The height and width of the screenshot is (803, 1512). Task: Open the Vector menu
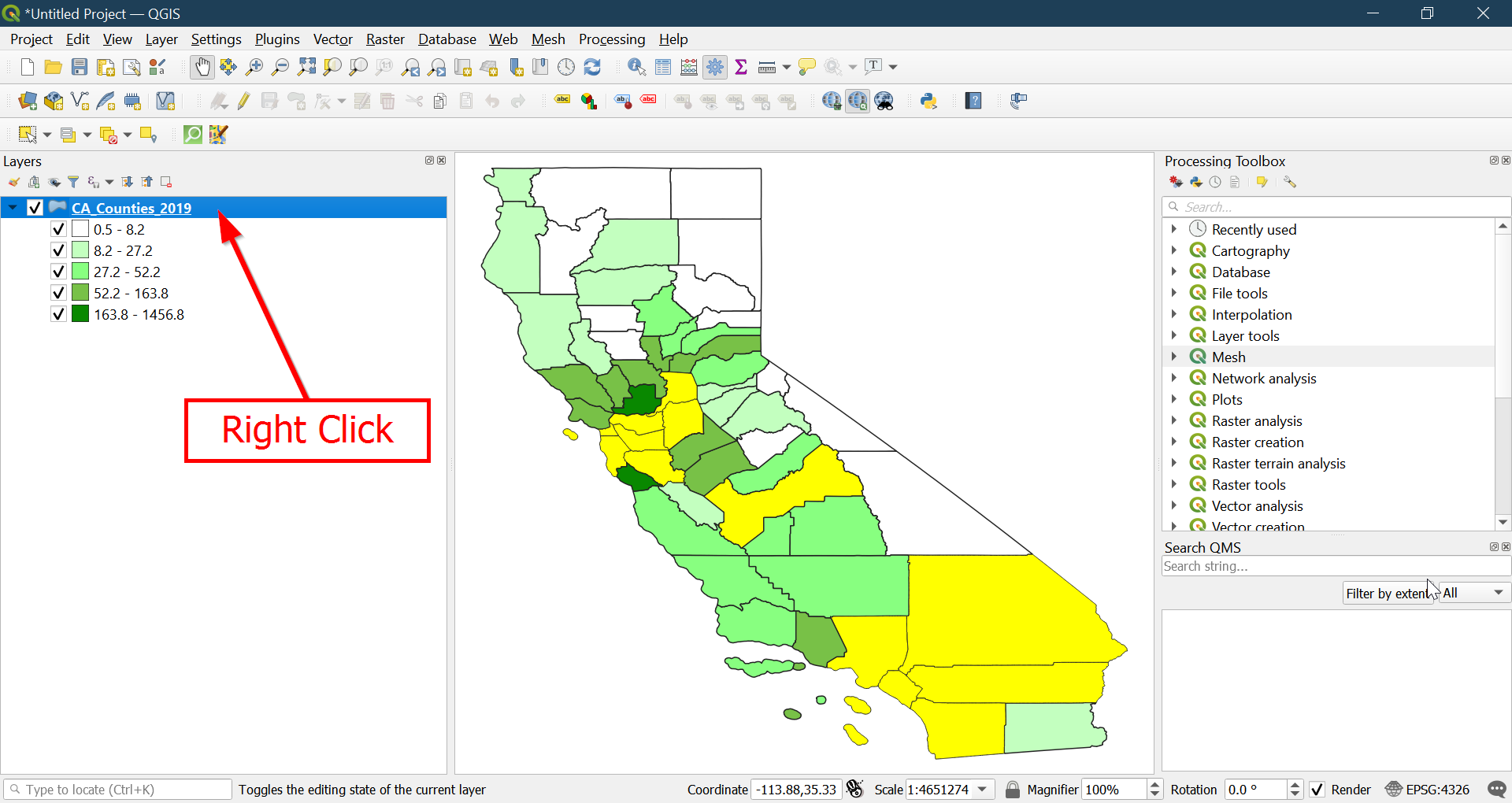click(332, 39)
